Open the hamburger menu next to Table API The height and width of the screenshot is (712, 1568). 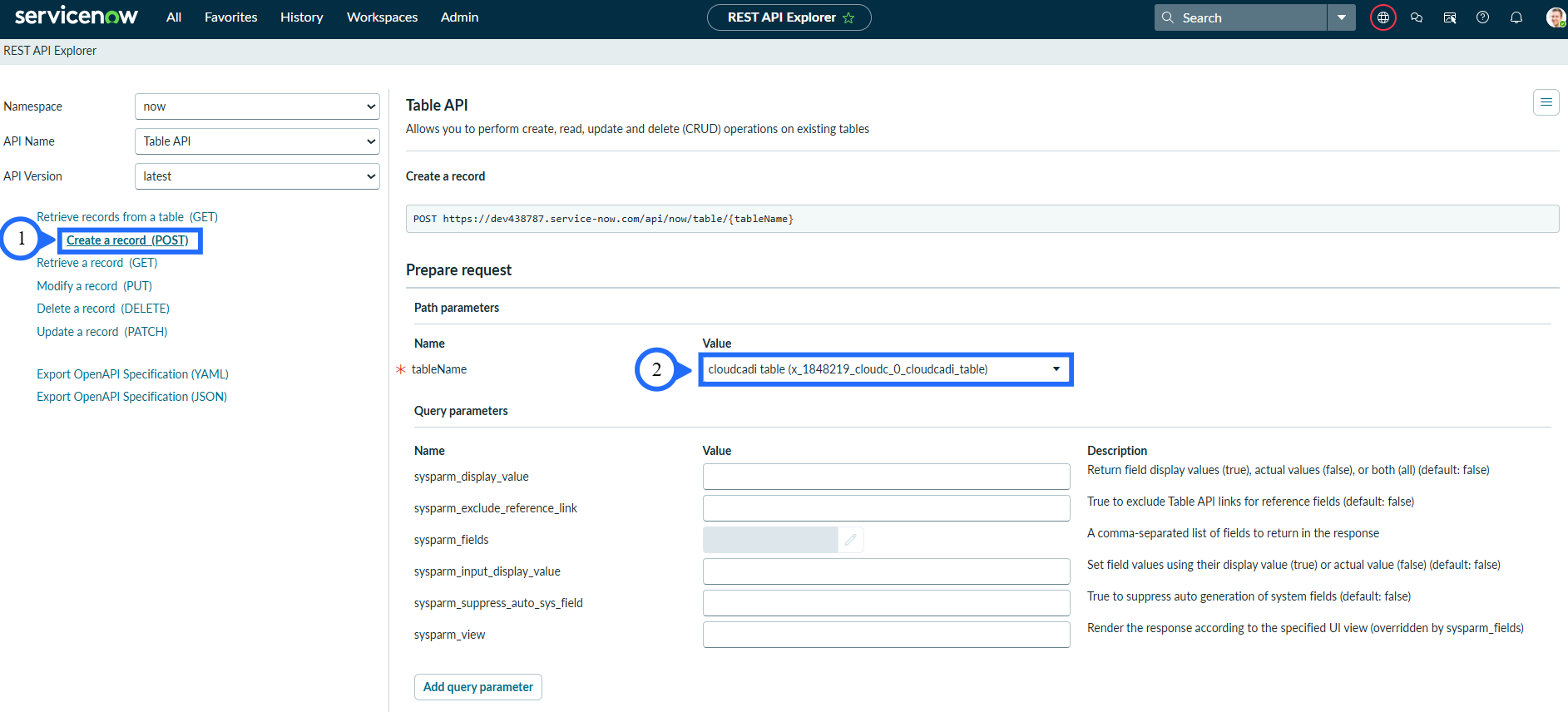[x=1546, y=102]
